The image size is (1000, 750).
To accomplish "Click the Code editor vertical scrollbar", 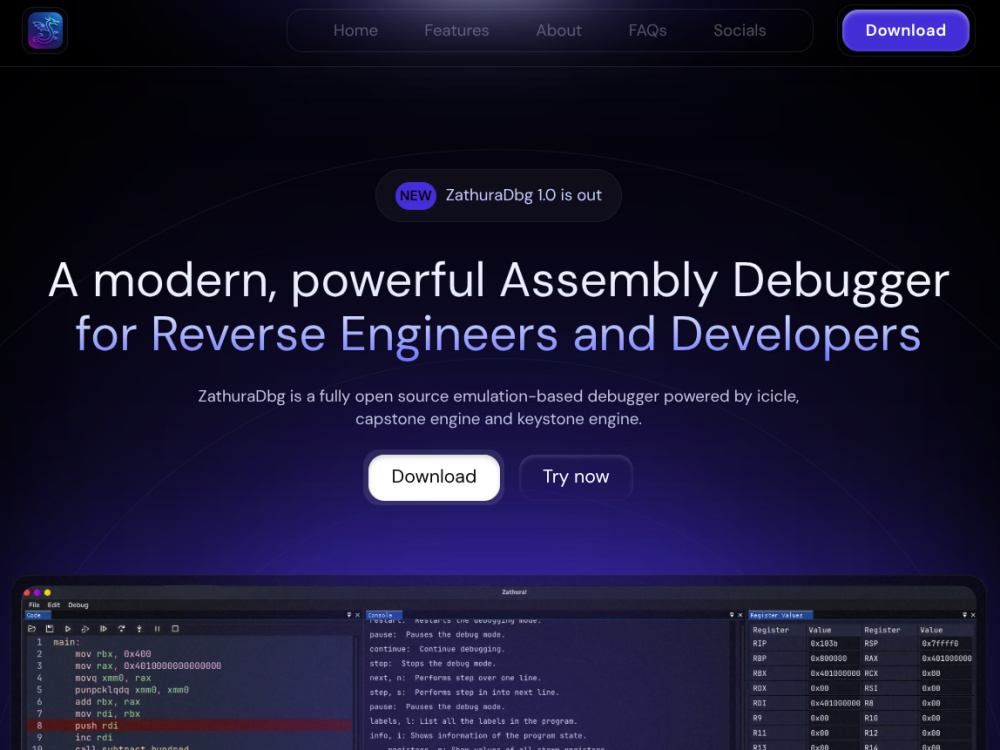I will (356, 693).
